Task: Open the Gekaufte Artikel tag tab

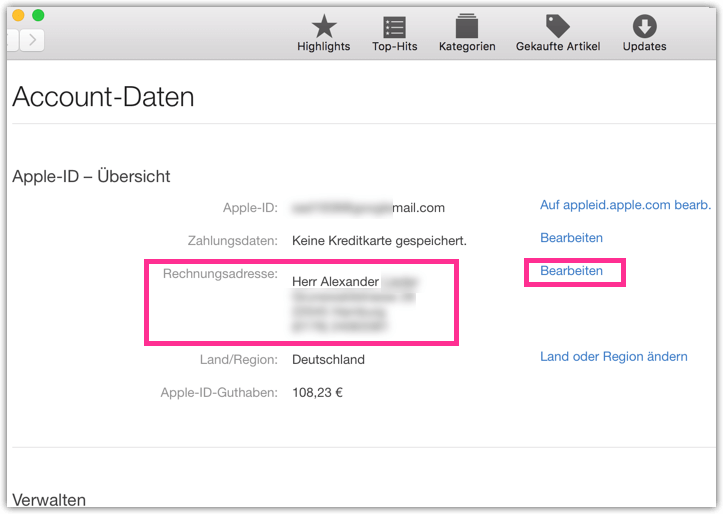Action: (558, 33)
